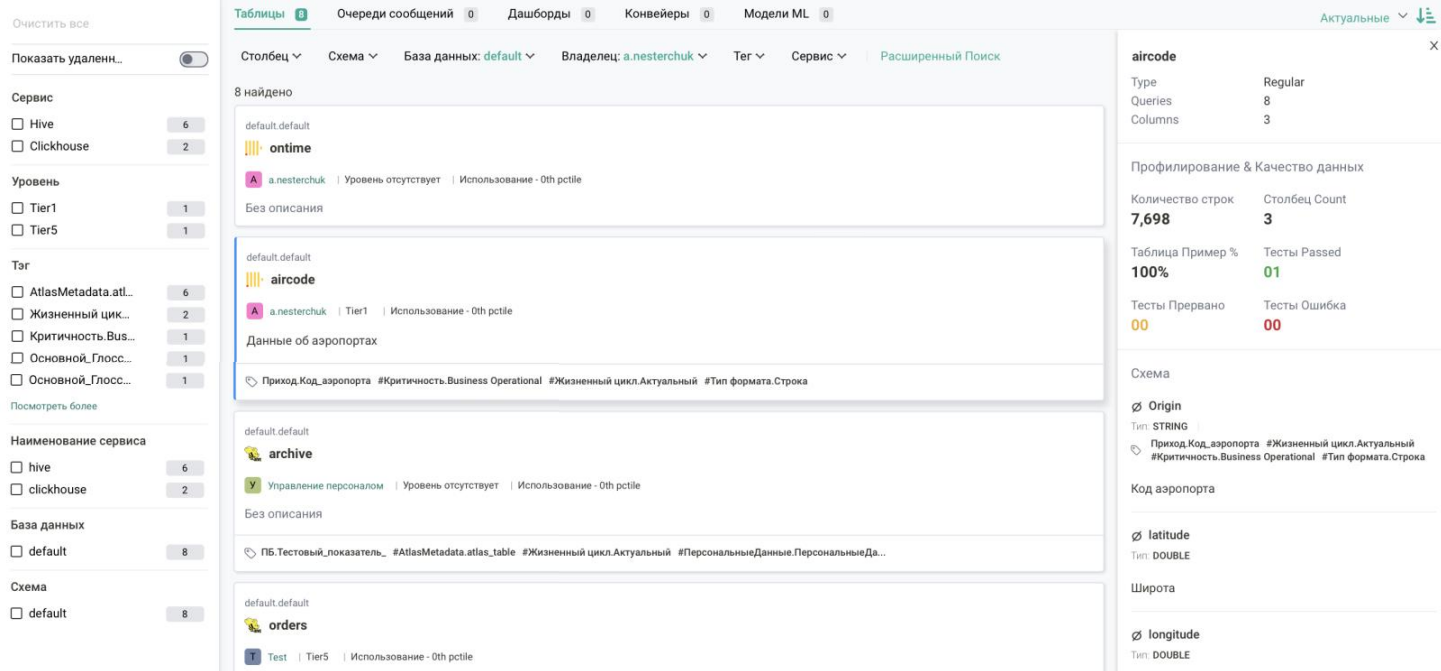This screenshot has width=1441, height=671.
Task: Click #AtlasMetadata.atlas_table tag on archive card
Action: [454, 553]
